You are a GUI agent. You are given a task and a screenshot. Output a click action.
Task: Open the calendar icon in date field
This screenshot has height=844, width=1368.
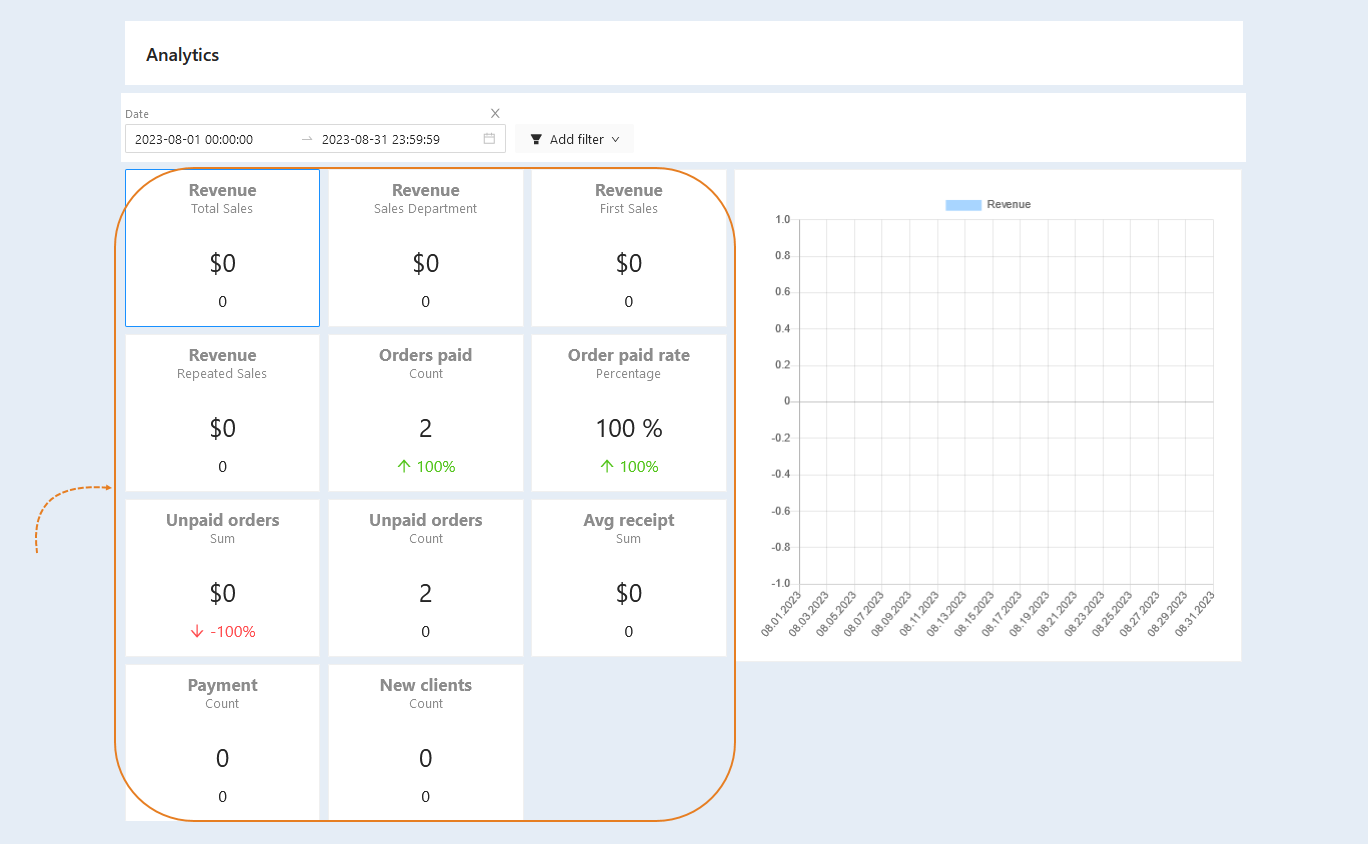[x=489, y=139]
